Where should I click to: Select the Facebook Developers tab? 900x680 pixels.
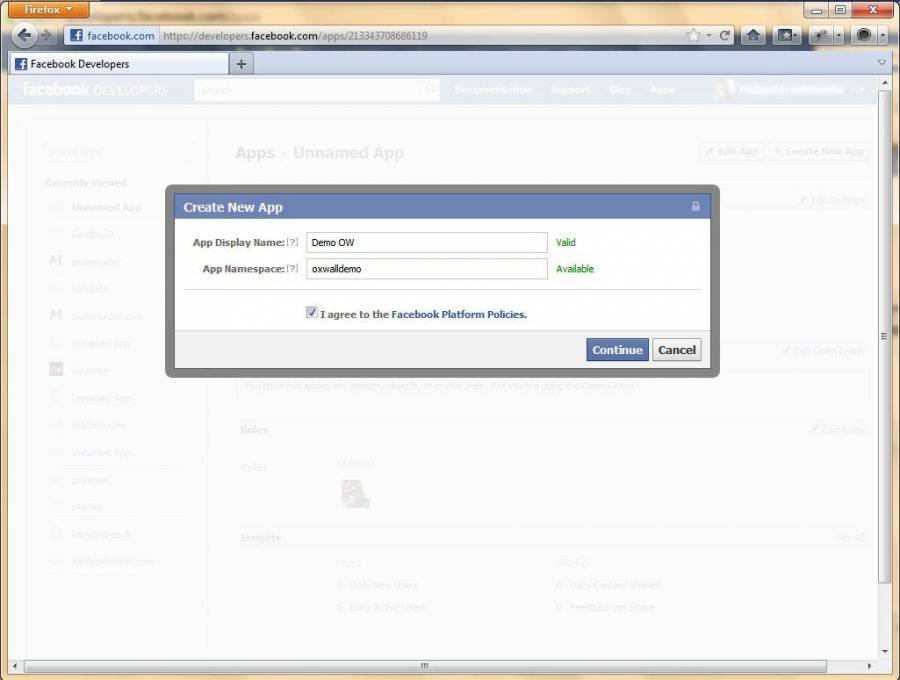(119, 64)
